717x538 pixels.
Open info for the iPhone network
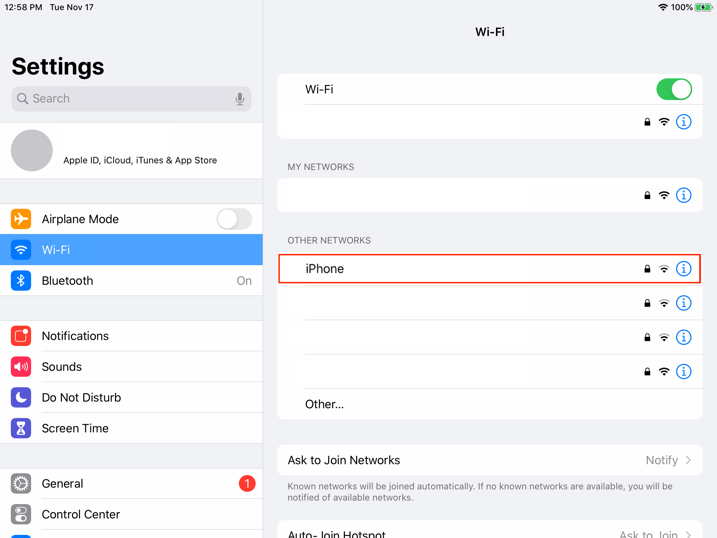(683, 269)
